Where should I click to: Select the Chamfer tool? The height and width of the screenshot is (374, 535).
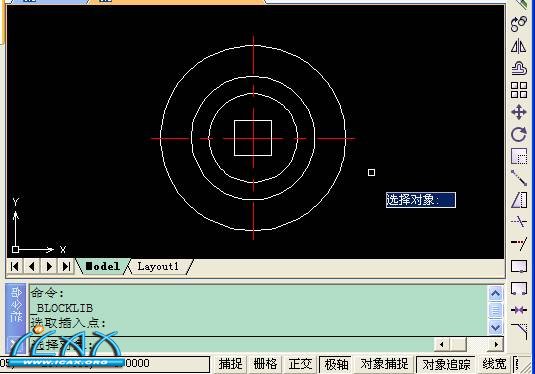[x=519, y=331]
